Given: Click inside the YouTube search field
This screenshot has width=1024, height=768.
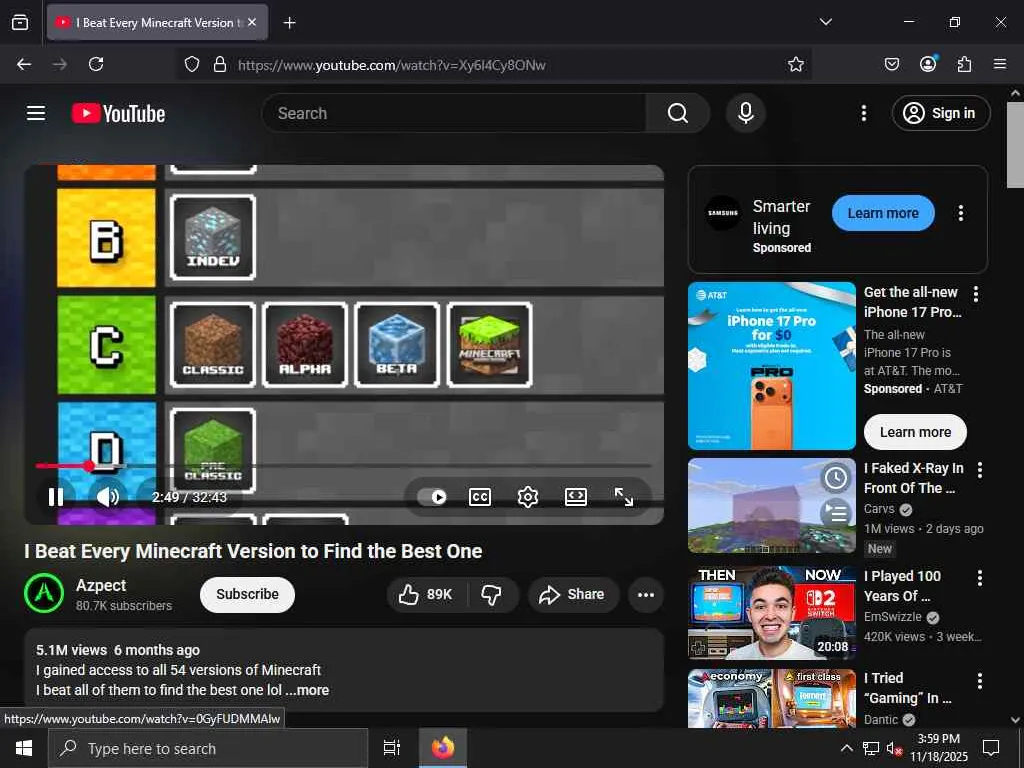Looking at the screenshot, I should tap(455, 113).
